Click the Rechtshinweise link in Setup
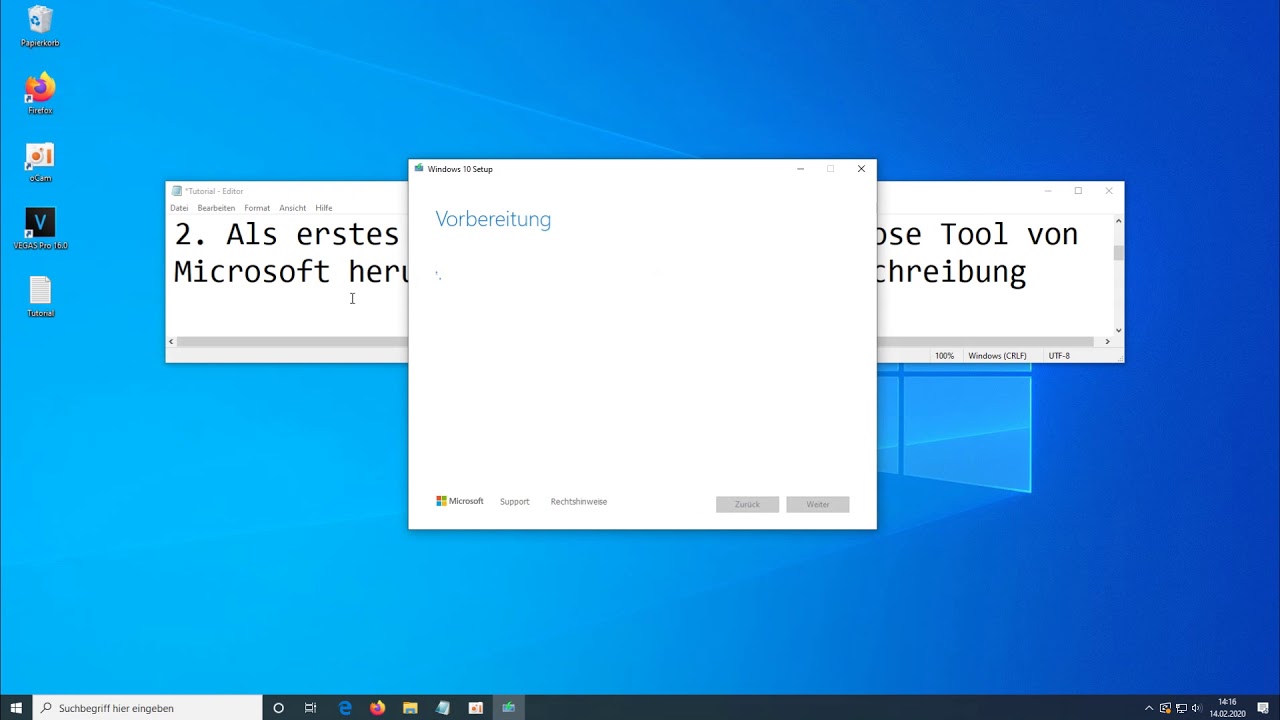 point(579,502)
